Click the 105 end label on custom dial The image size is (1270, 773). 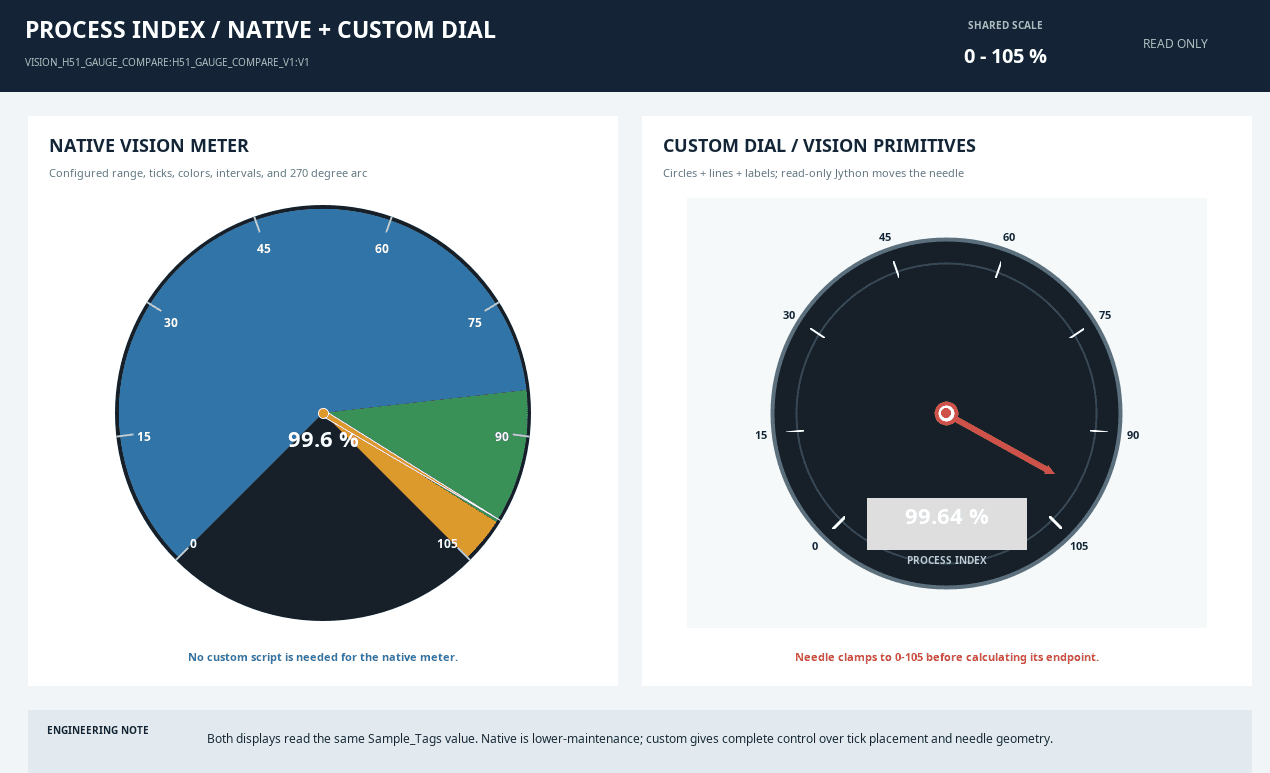(x=1079, y=546)
